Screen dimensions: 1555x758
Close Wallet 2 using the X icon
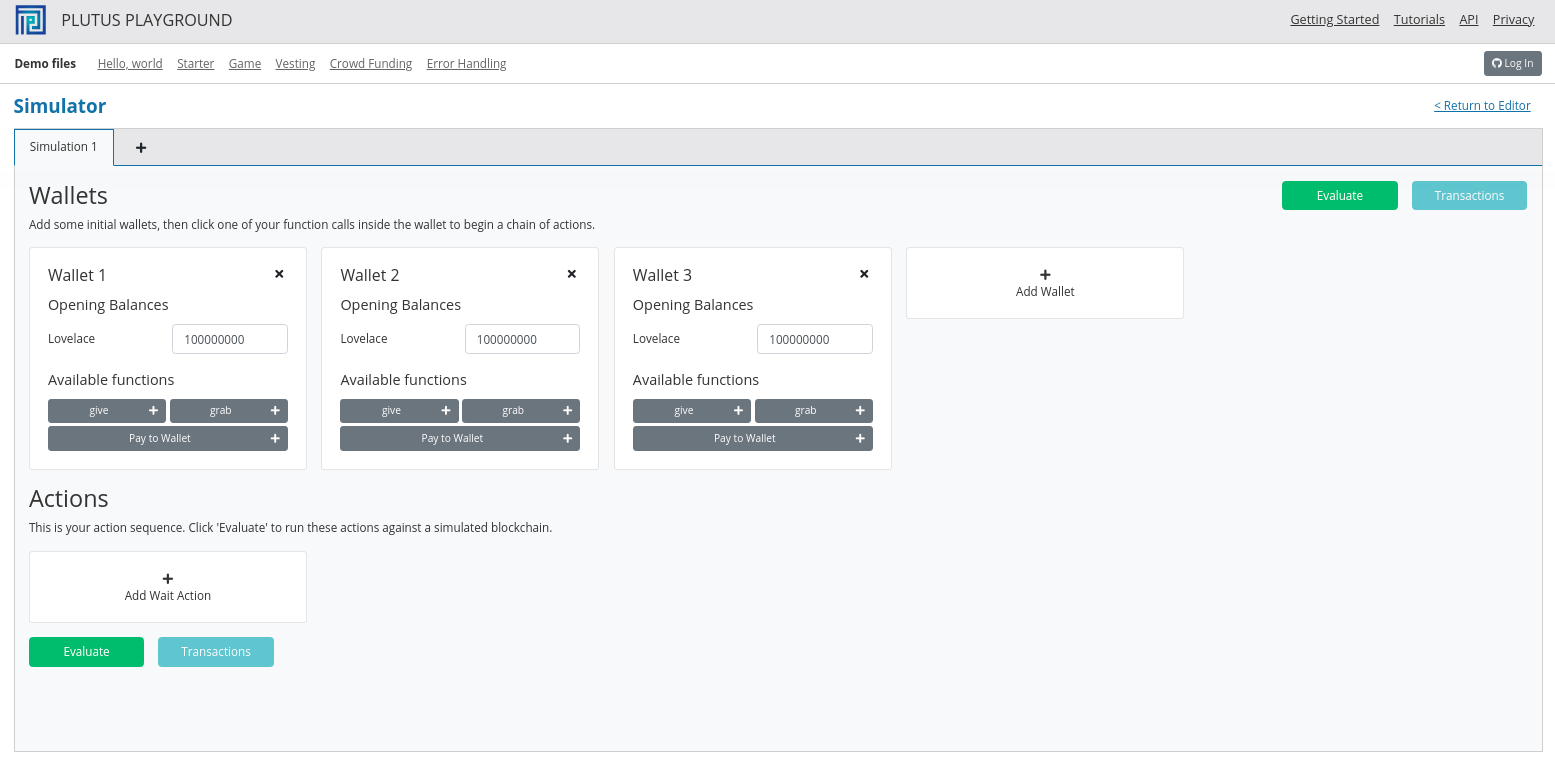click(x=572, y=274)
